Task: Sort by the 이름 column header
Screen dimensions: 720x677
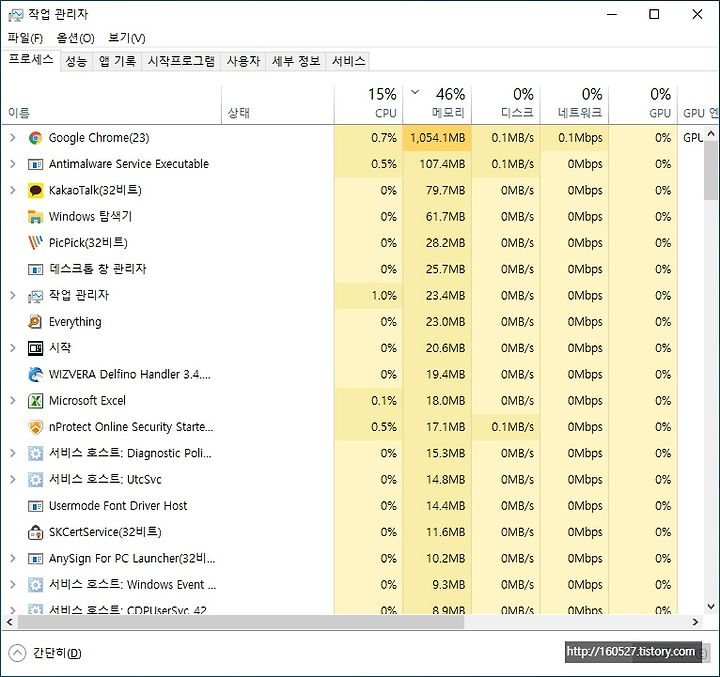Action: (x=112, y=104)
